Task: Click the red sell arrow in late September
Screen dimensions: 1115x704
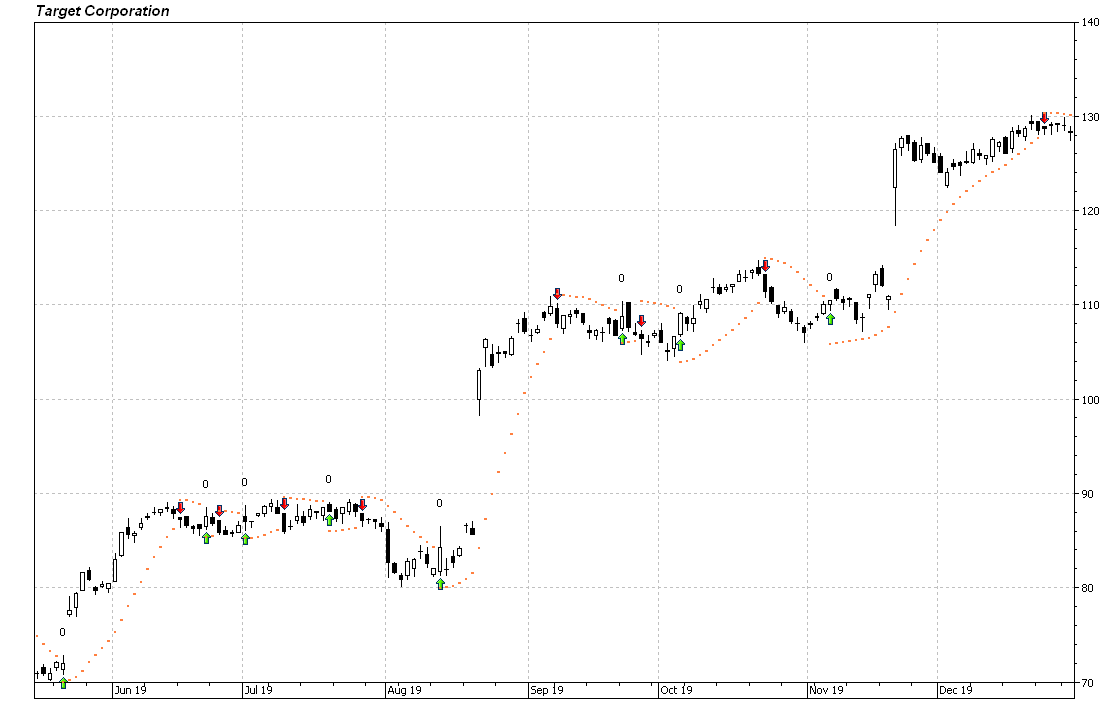Action: click(641, 321)
